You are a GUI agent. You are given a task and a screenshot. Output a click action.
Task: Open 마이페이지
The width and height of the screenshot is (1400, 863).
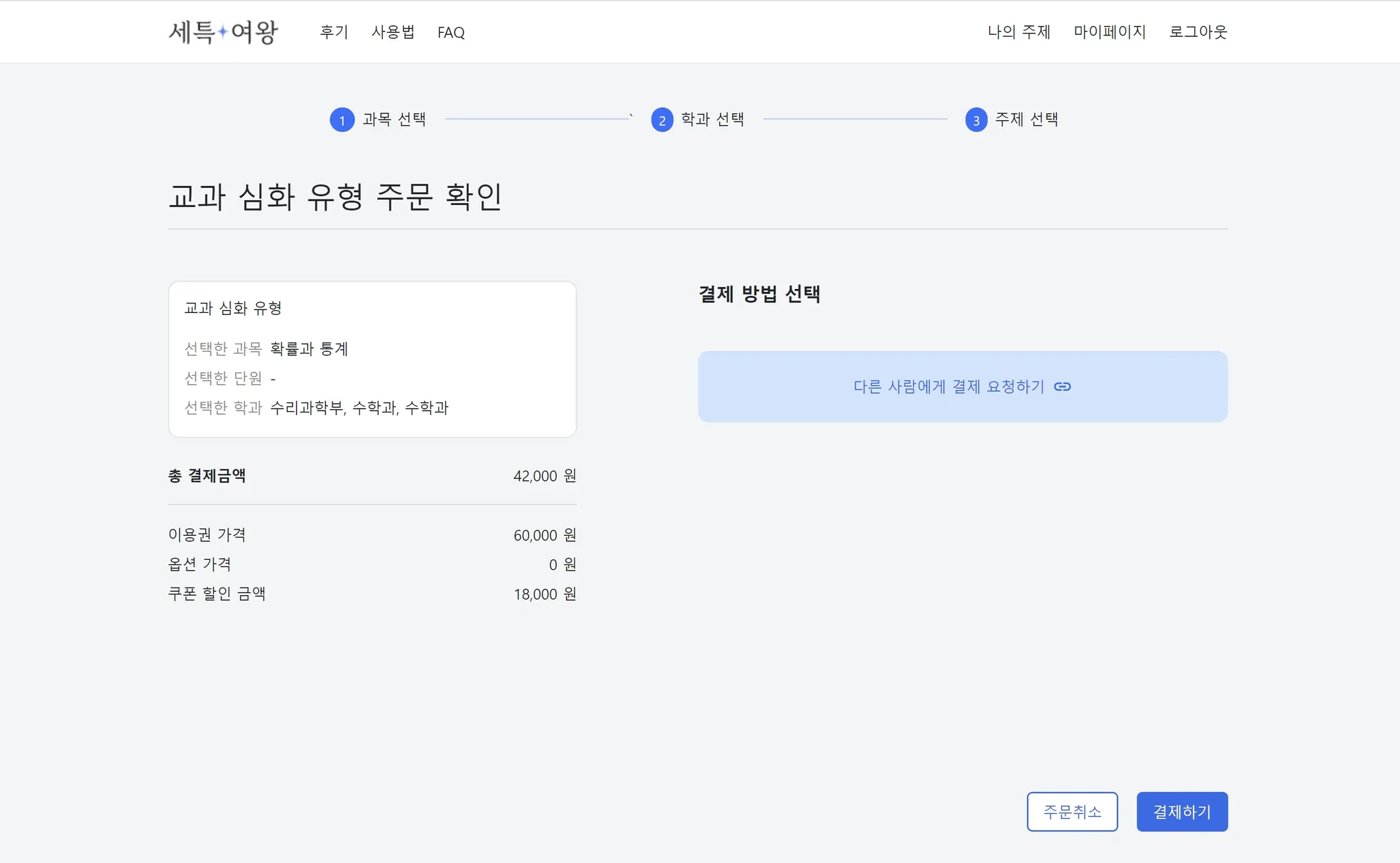coord(1109,32)
